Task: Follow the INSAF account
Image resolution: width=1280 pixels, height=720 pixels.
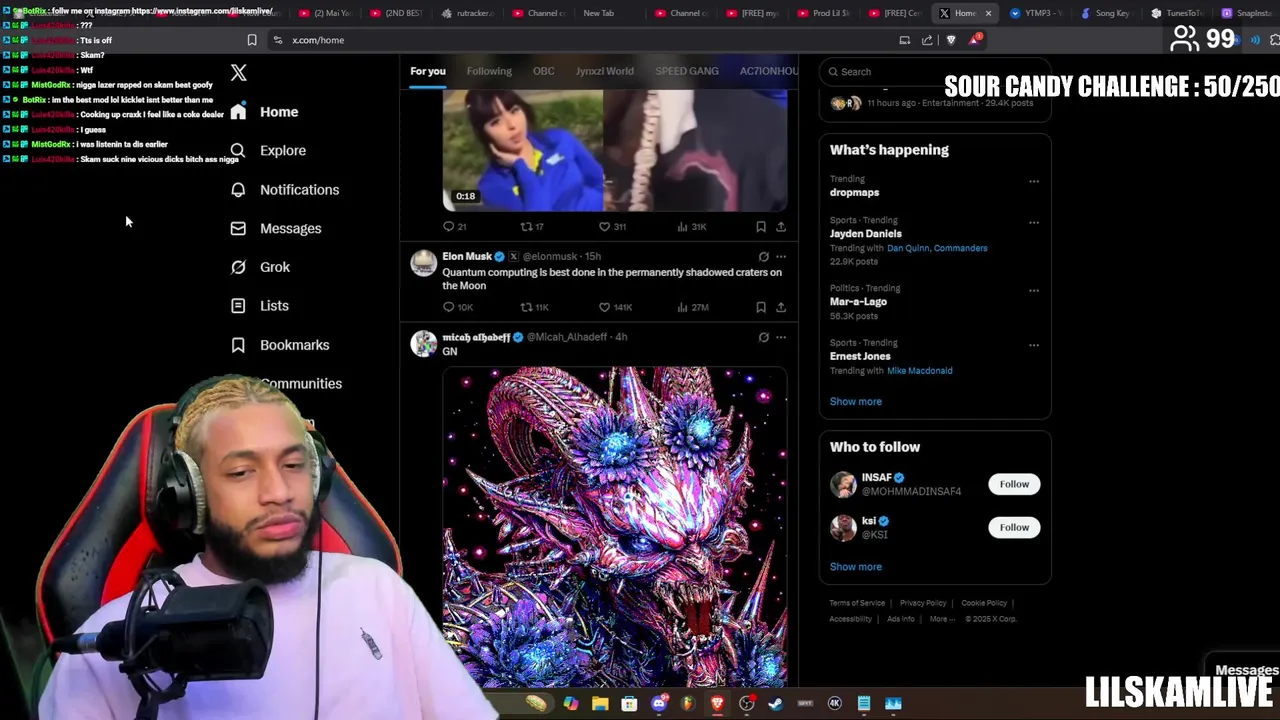Action: coord(1014,484)
